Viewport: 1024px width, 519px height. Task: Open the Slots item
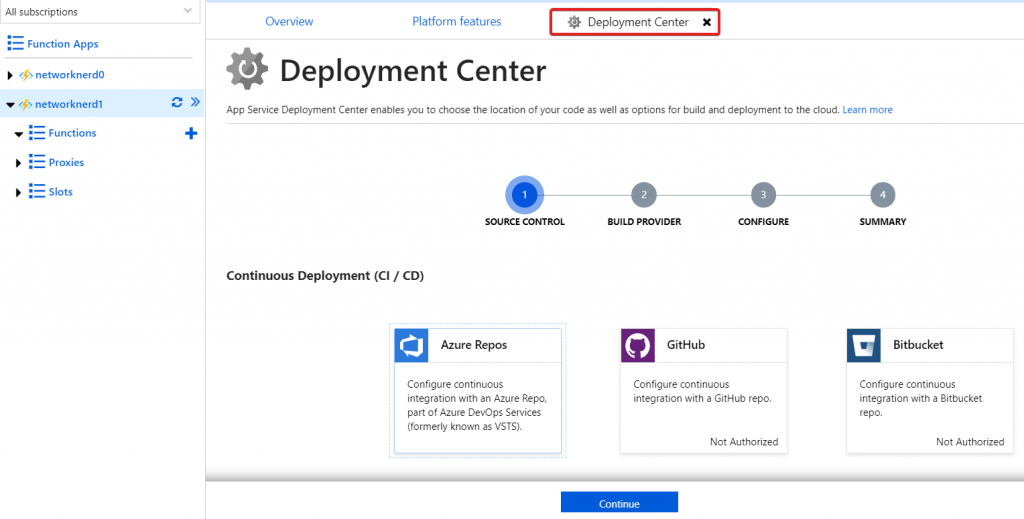[x=61, y=191]
